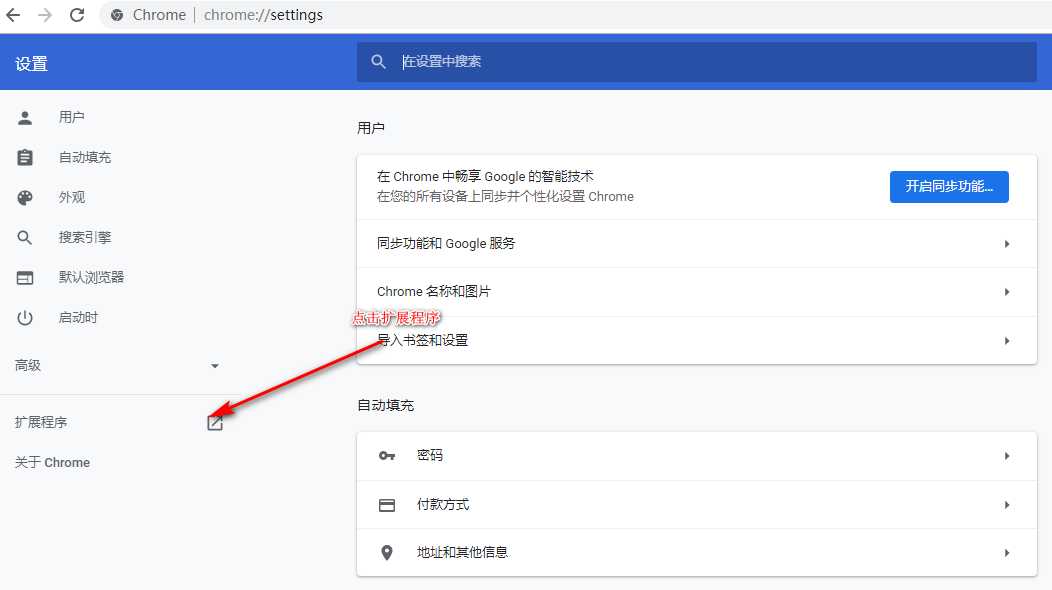Click the external-link icon beside 扩展程序
Image resolution: width=1052 pixels, height=590 pixels.
tap(215, 423)
